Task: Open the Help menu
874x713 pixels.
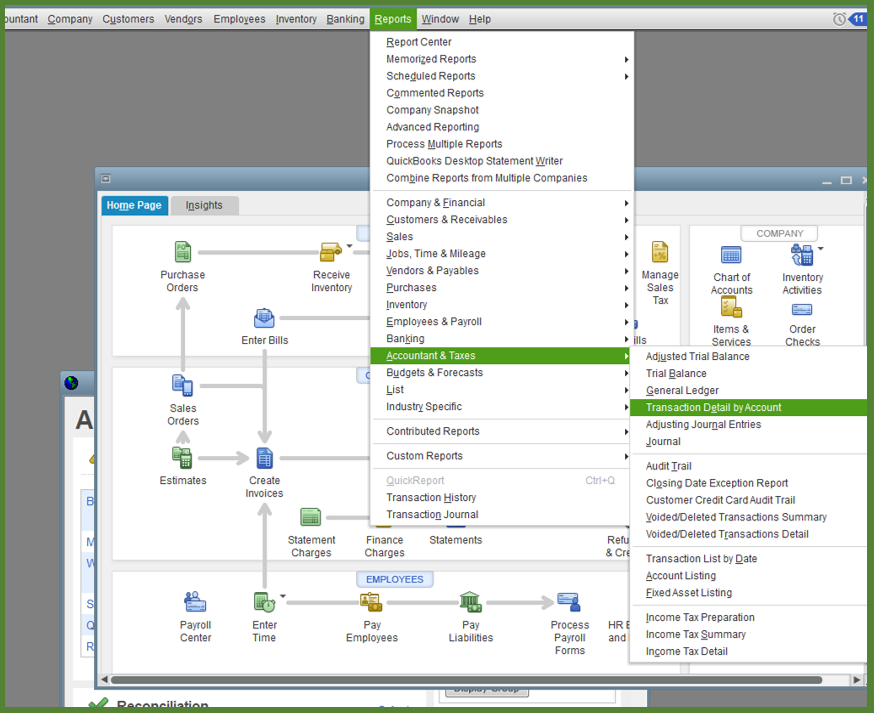Action: pos(479,19)
